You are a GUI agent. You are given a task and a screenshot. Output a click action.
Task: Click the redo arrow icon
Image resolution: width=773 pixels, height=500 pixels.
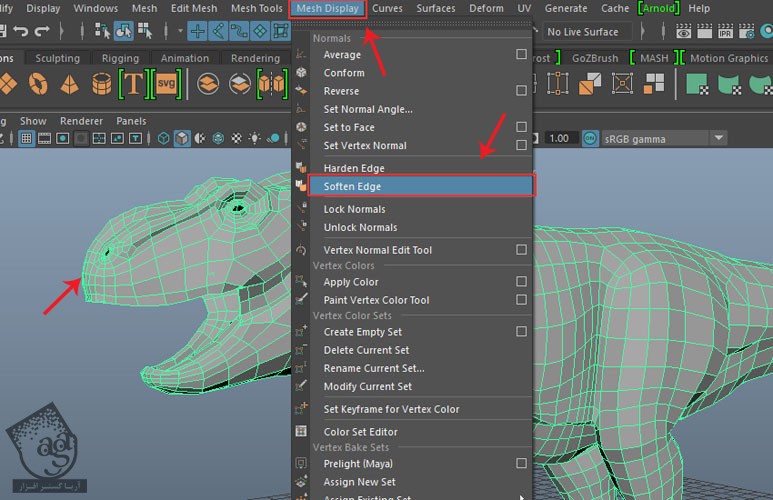pyautogui.click(x=41, y=32)
